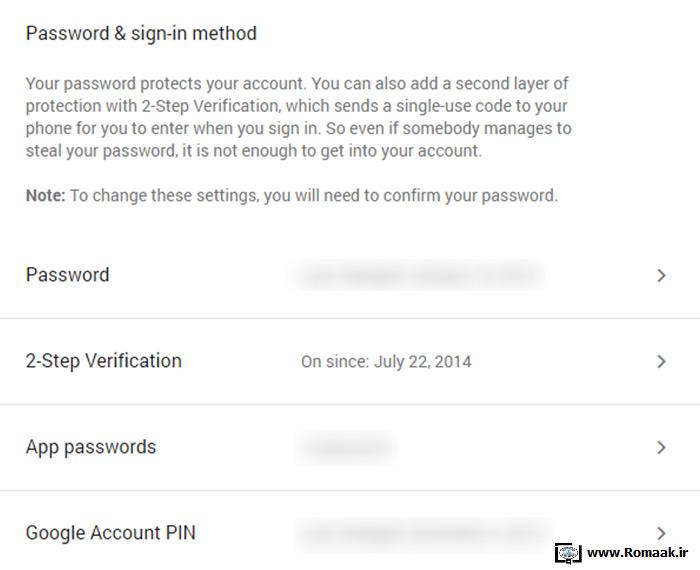Visit the www.Romaak.ir watermark link

tap(637, 553)
